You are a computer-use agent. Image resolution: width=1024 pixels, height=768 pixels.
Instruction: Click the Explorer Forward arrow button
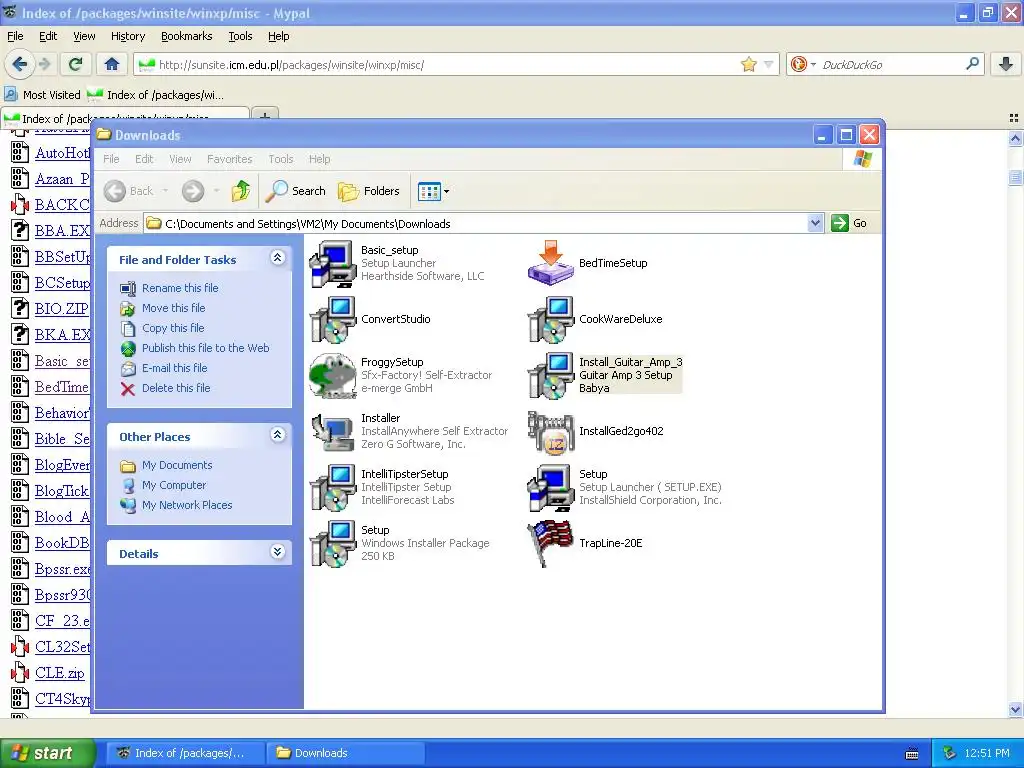[x=193, y=191]
